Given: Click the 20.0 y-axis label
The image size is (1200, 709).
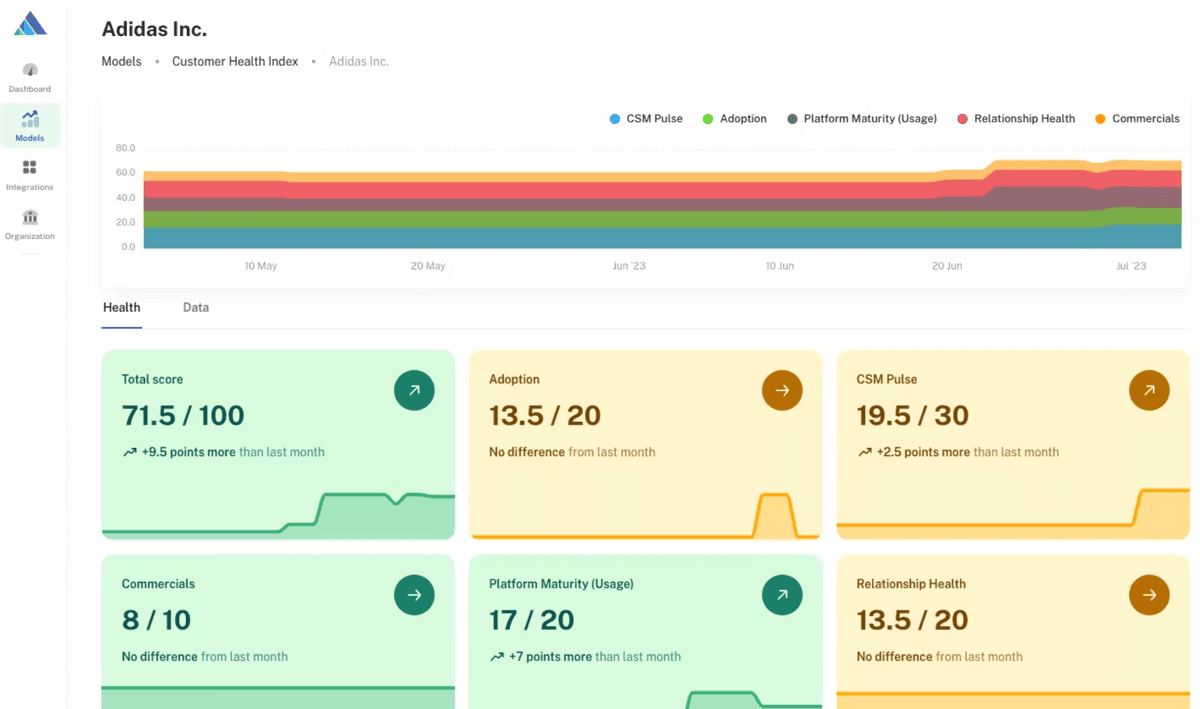Looking at the screenshot, I should [x=125, y=222].
